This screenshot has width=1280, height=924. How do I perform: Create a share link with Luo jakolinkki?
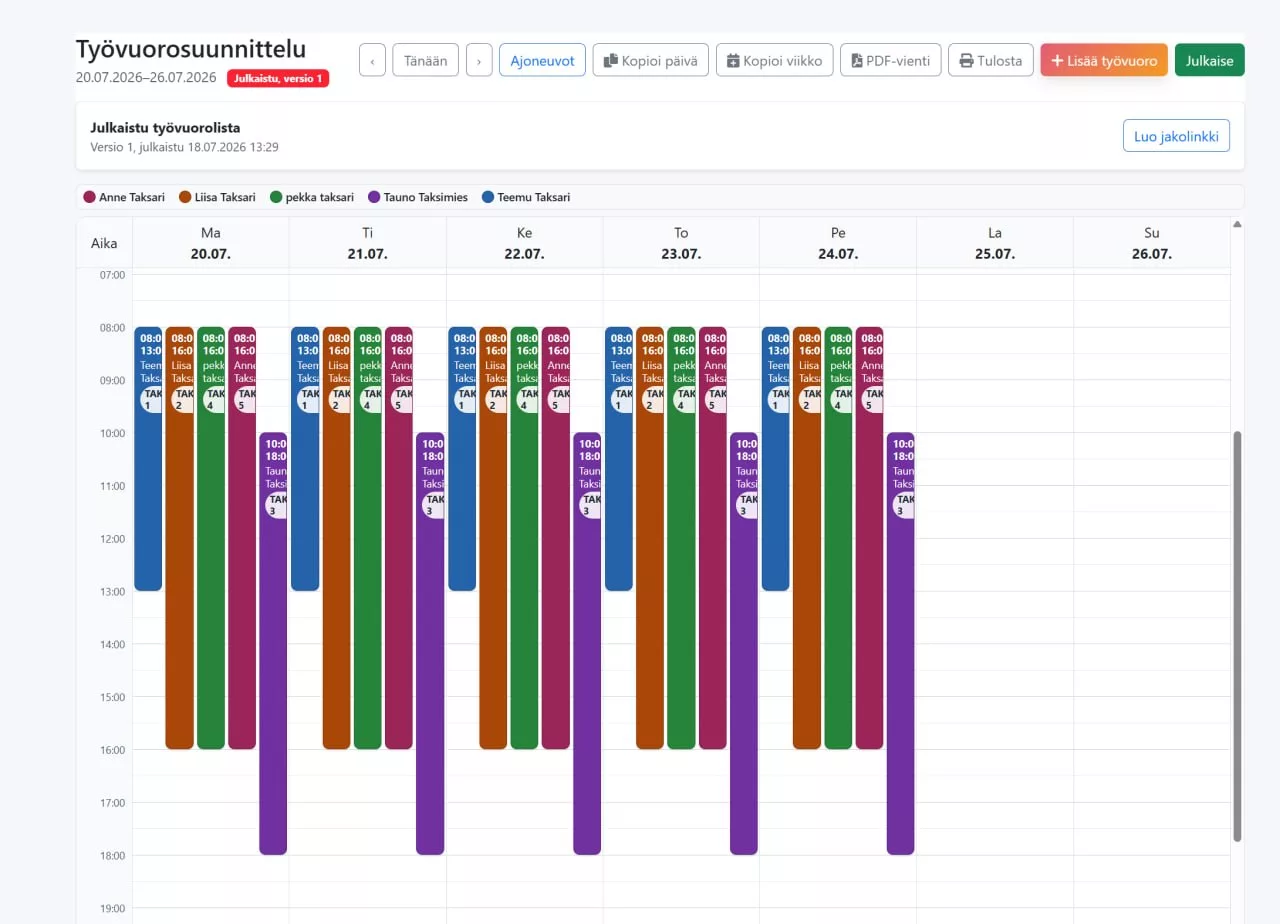[1176, 136]
